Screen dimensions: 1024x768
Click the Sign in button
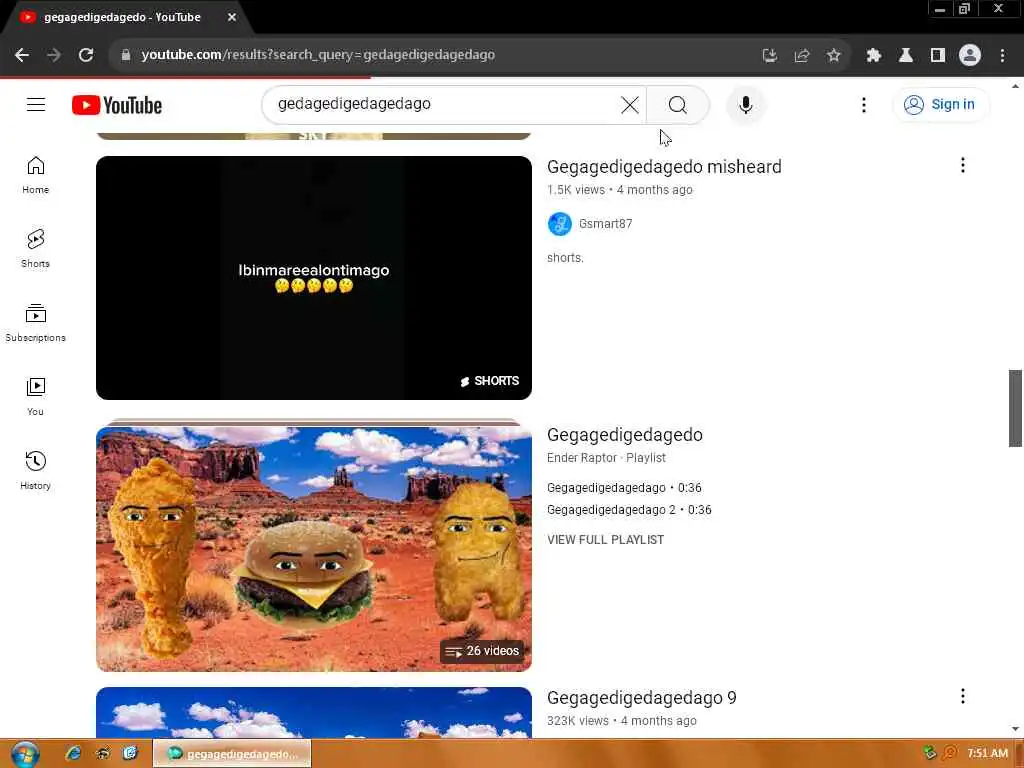point(940,104)
